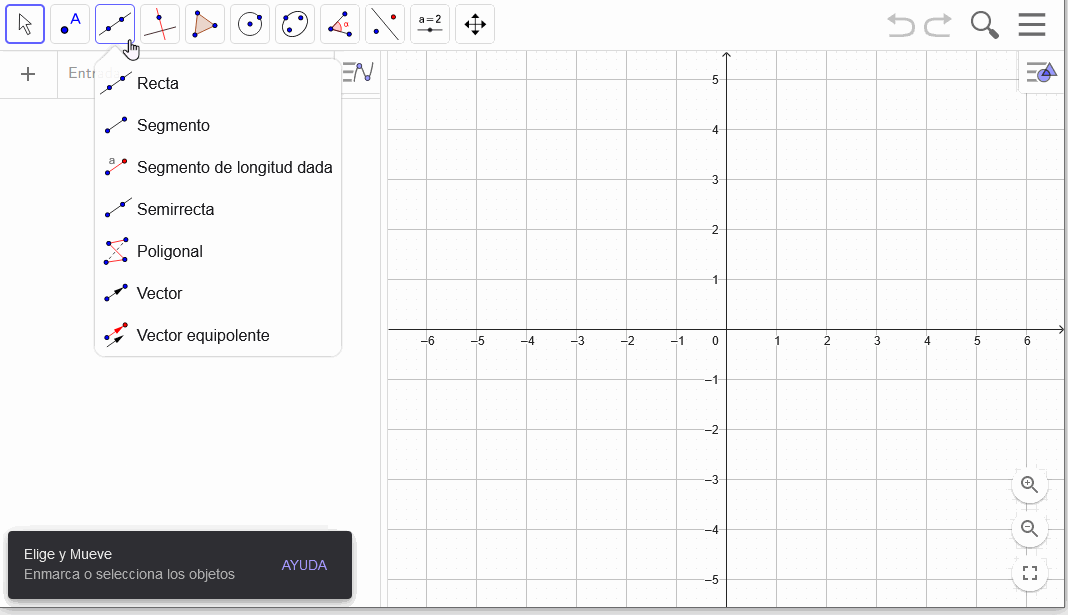Image resolution: width=1068 pixels, height=615 pixels.
Task: Select the Move arrow tool
Action: pyautogui.click(x=25, y=25)
